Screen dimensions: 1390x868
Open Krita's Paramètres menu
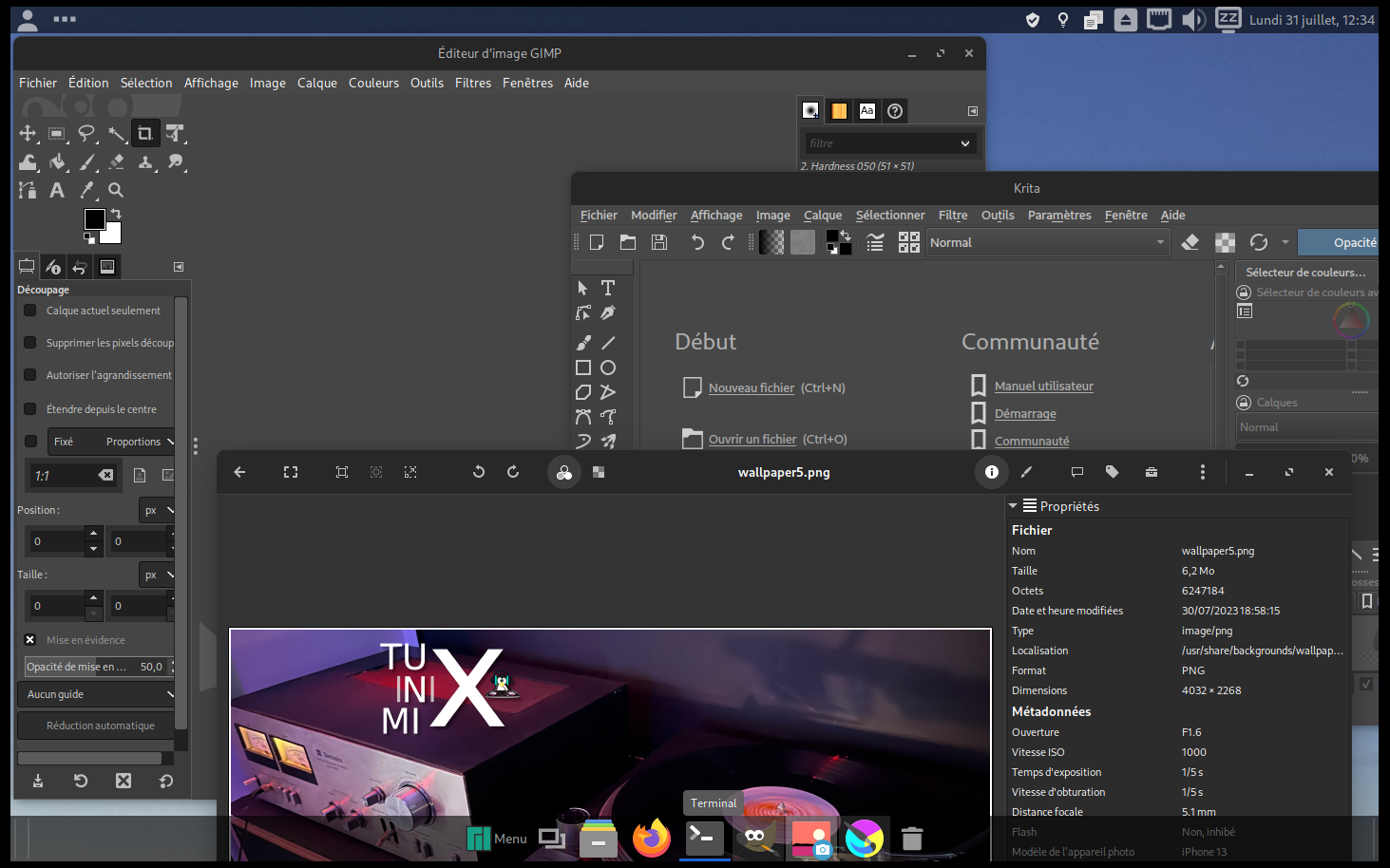pos(1059,215)
